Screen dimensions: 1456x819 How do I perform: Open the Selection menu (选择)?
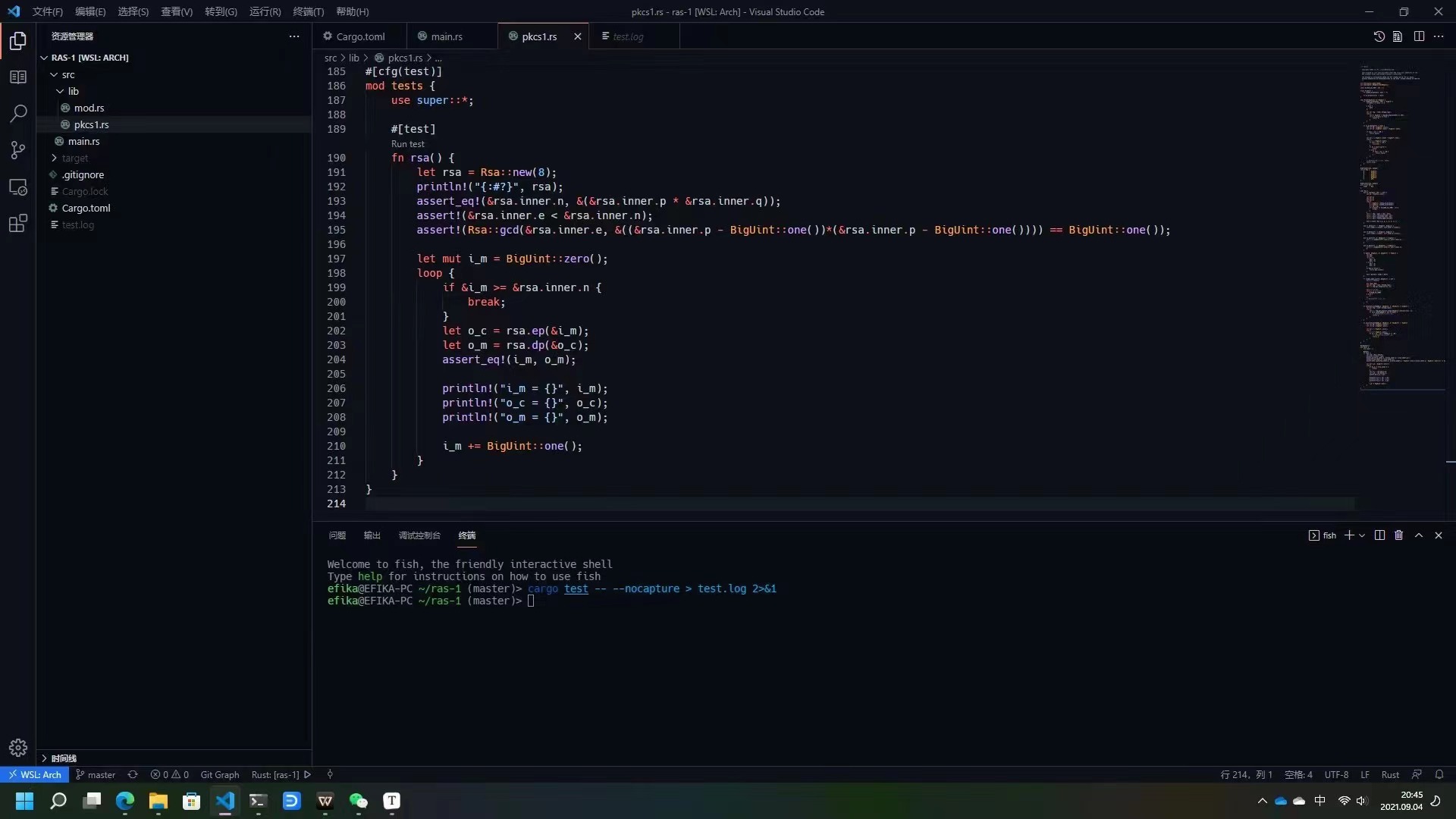pyautogui.click(x=133, y=11)
